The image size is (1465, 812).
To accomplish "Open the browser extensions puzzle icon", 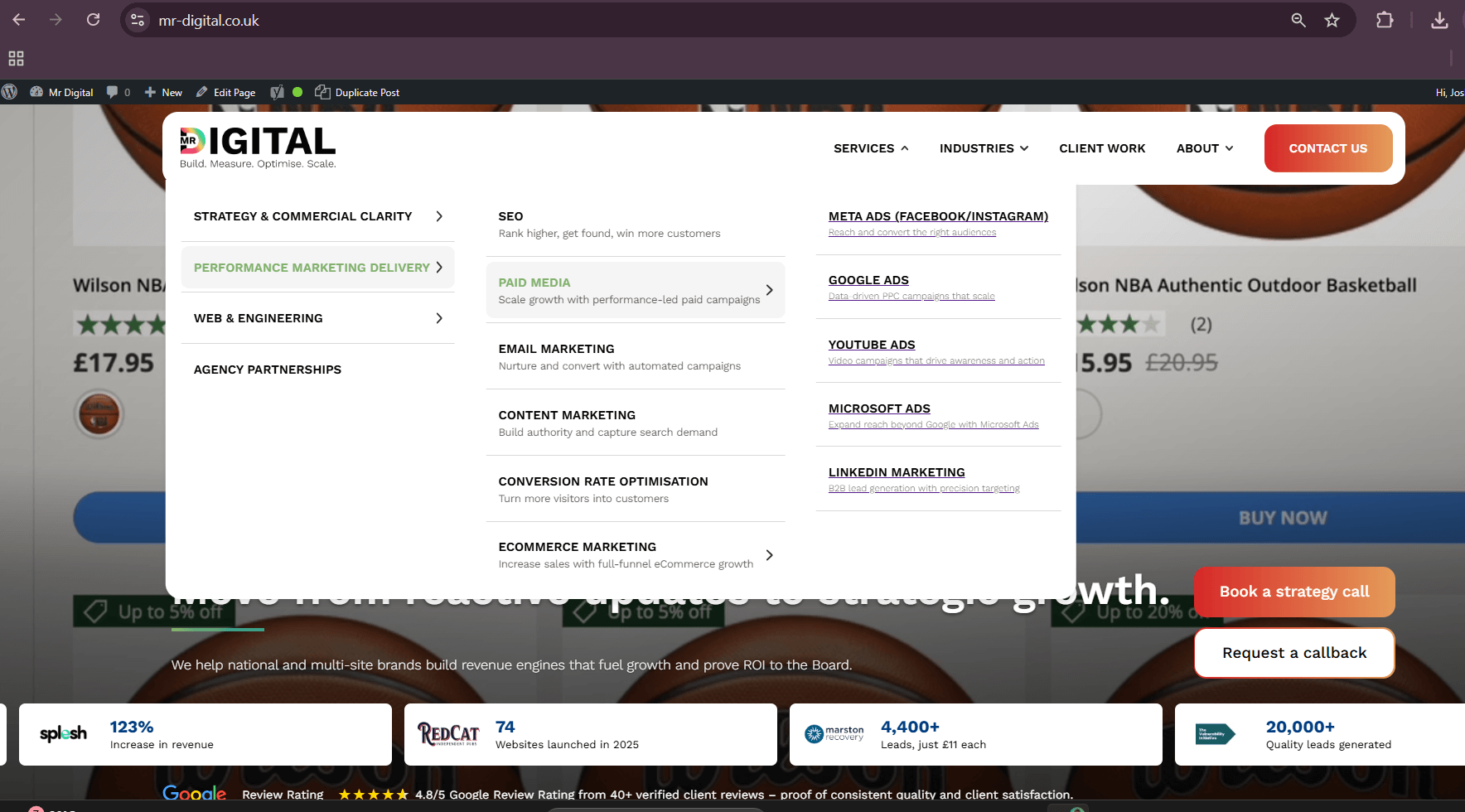I will 1385,20.
